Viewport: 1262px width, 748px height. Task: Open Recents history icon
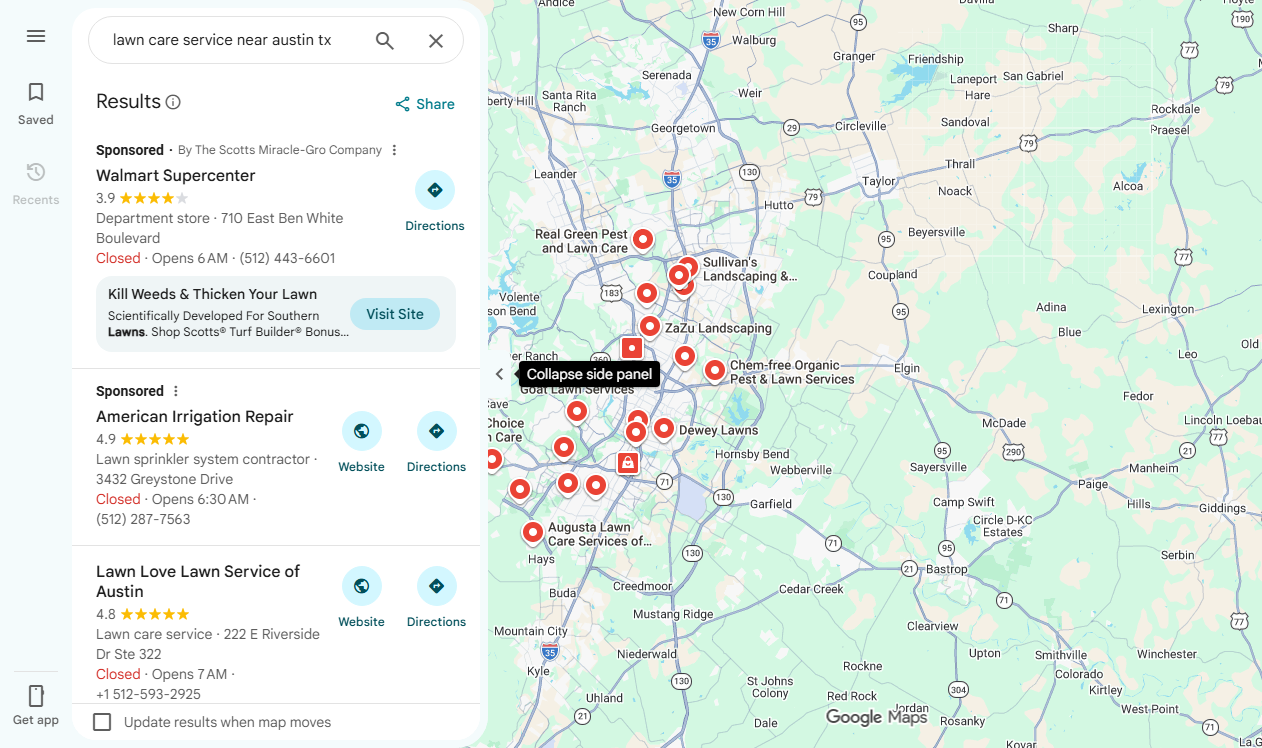pyautogui.click(x=36, y=172)
